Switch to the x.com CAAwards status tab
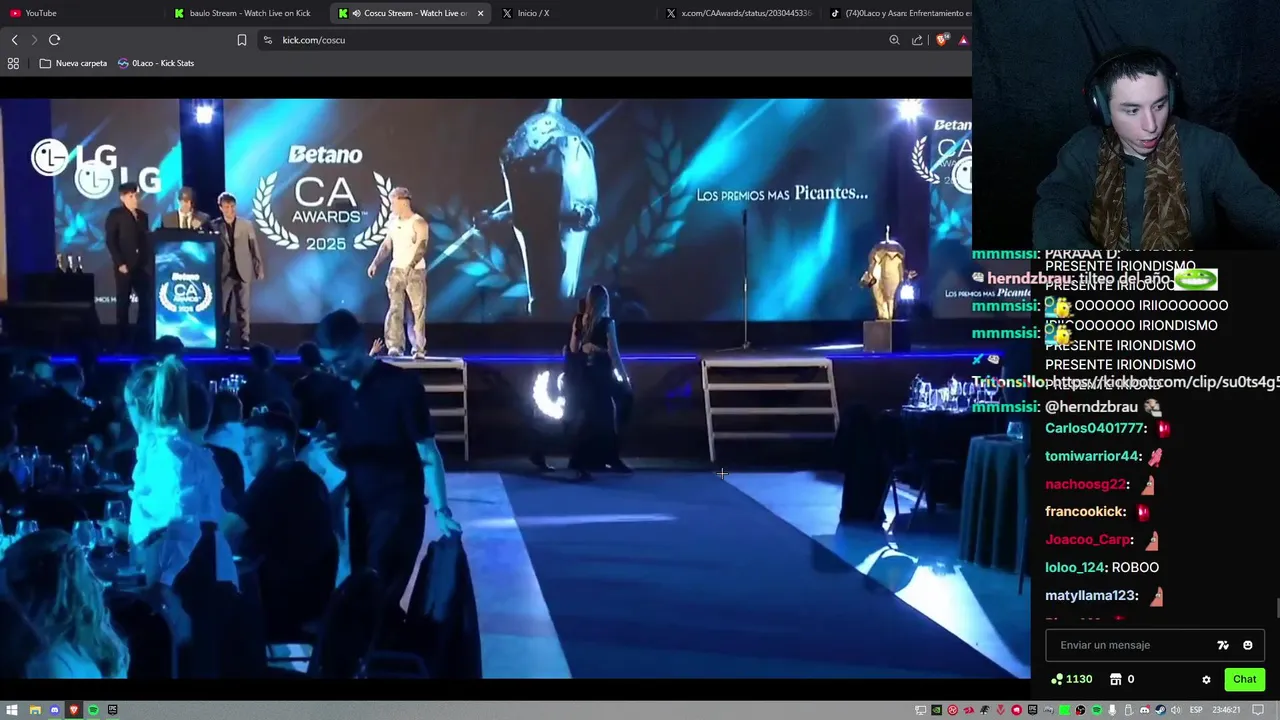This screenshot has width=1280, height=720. coord(739,13)
